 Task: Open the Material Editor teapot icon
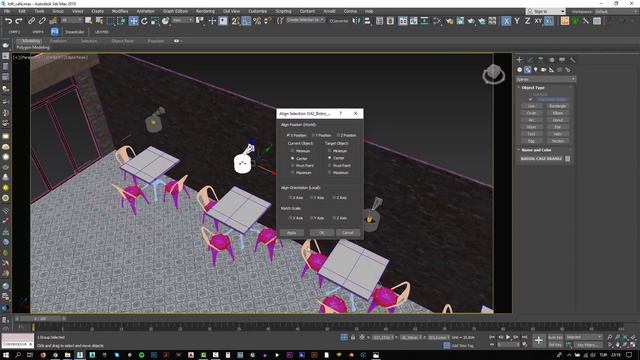click(x=449, y=21)
